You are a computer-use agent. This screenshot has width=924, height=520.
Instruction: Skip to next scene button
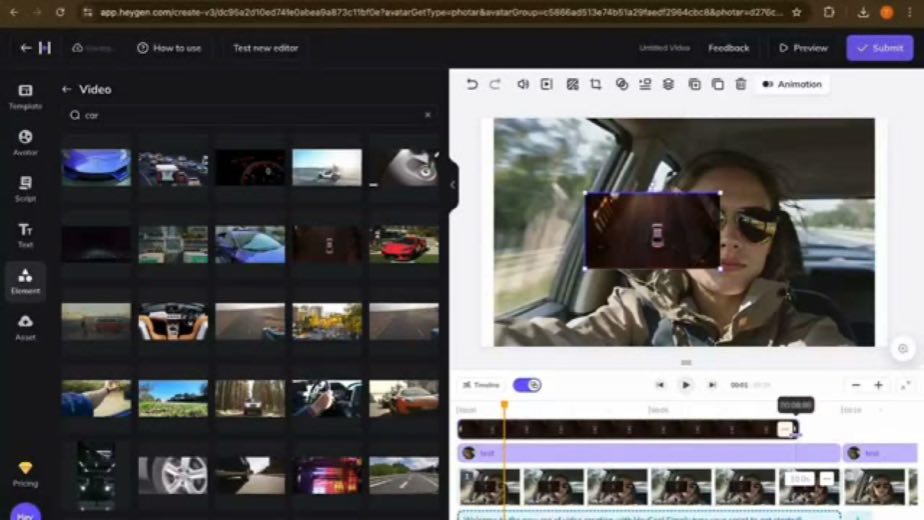pyautogui.click(x=712, y=385)
